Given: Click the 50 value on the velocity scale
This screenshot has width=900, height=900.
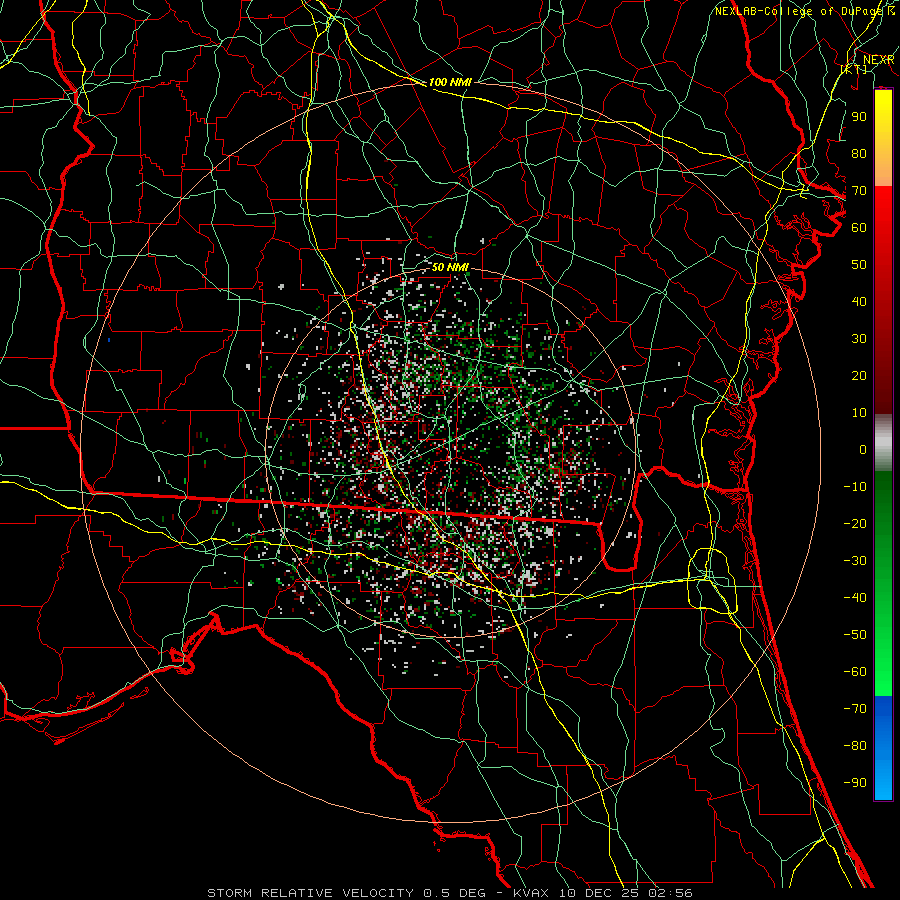Looking at the screenshot, I should click(x=859, y=265).
